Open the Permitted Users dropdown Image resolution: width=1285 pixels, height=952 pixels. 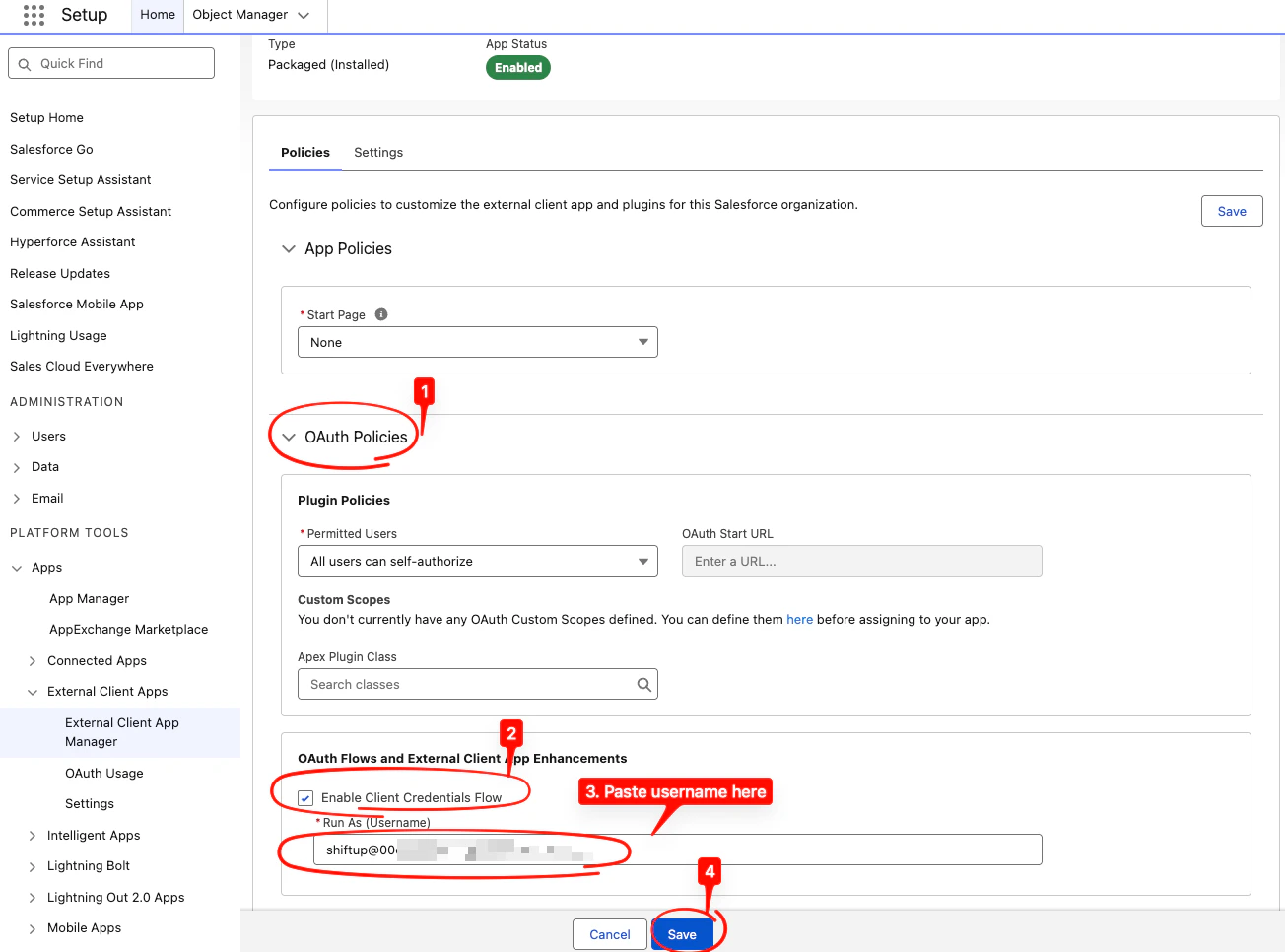[x=478, y=561]
